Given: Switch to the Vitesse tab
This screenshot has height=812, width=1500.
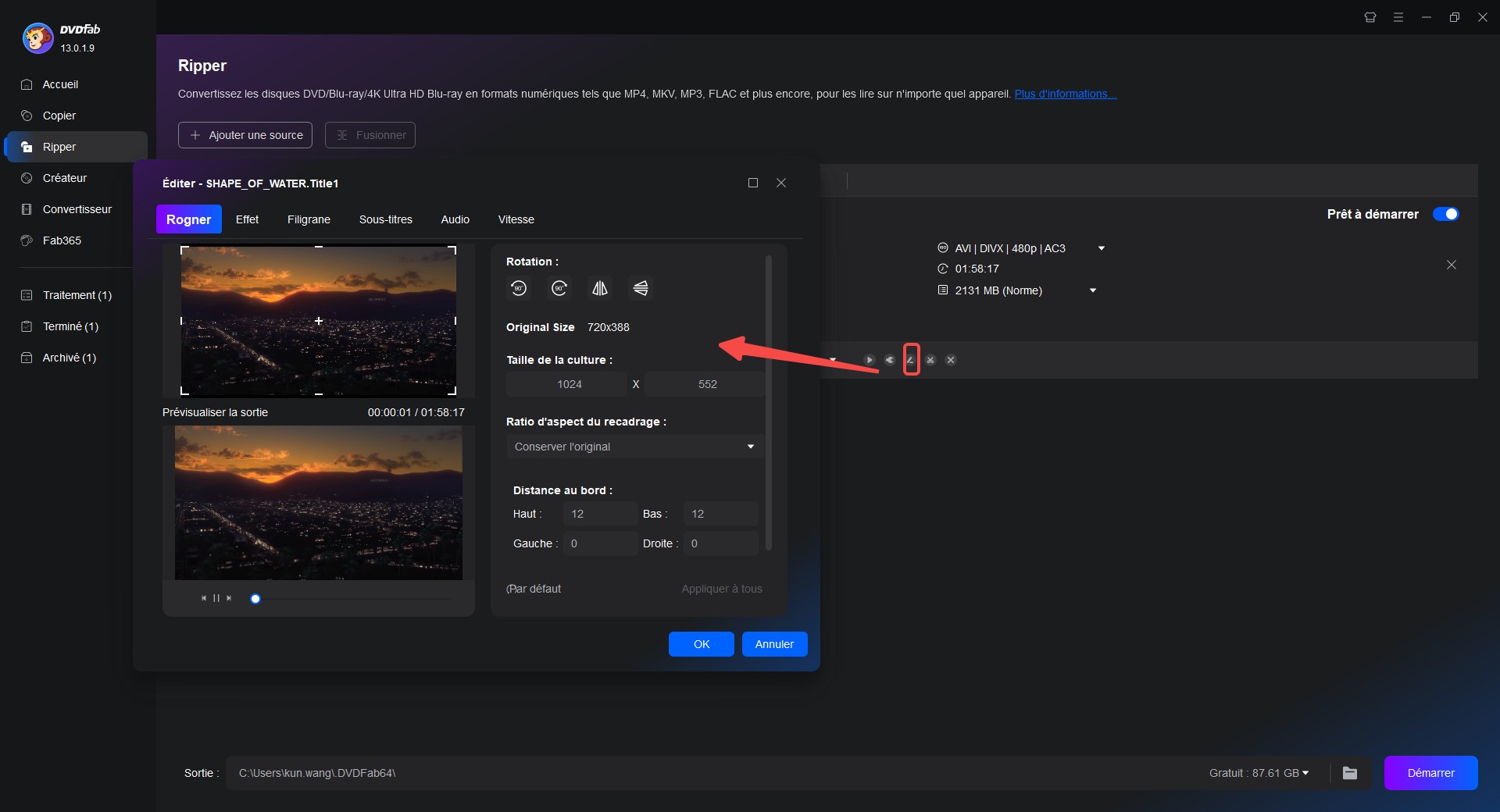Looking at the screenshot, I should 516,219.
